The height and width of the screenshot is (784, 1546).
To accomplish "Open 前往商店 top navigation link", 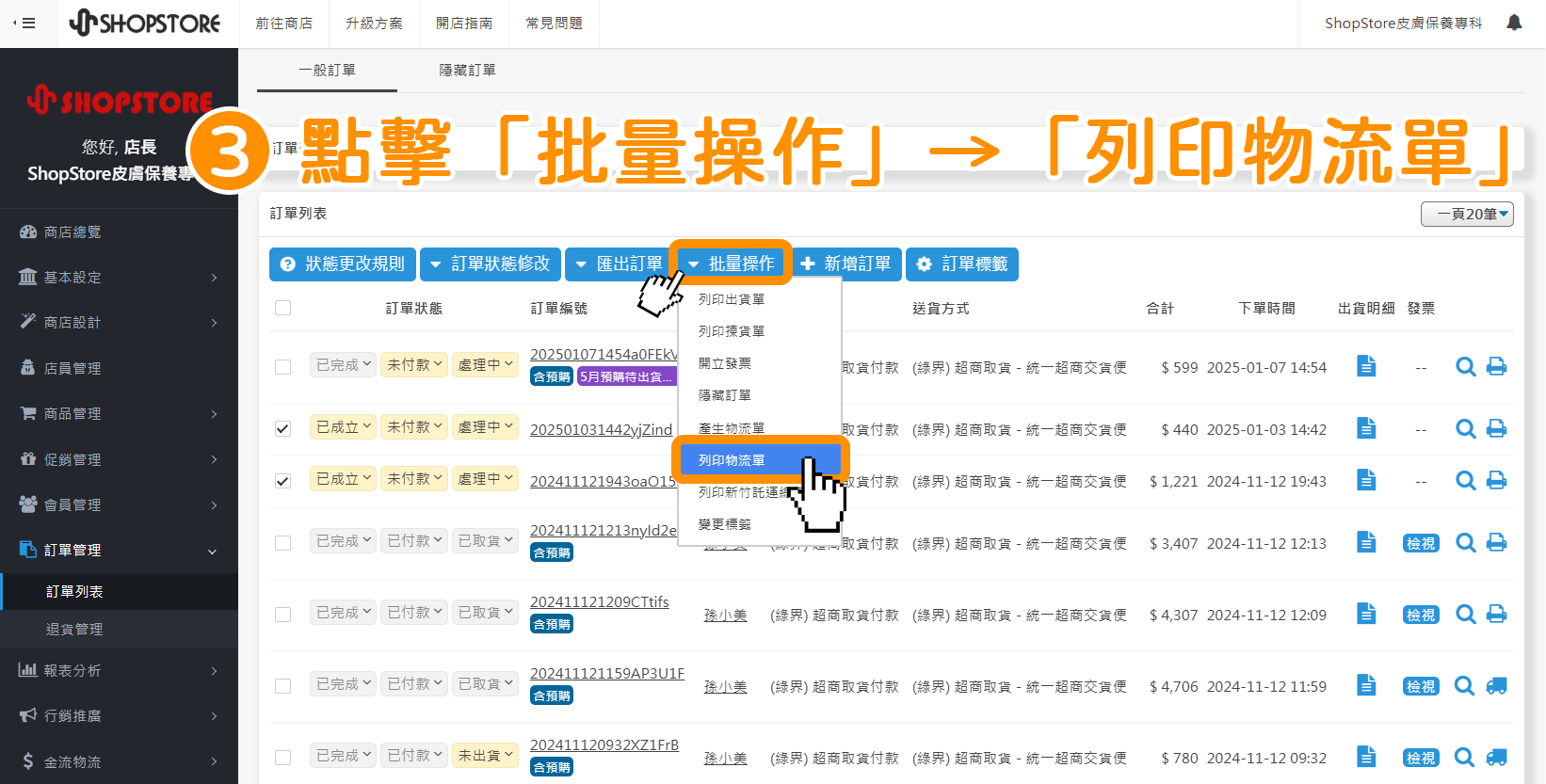I will tap(283, 24).
